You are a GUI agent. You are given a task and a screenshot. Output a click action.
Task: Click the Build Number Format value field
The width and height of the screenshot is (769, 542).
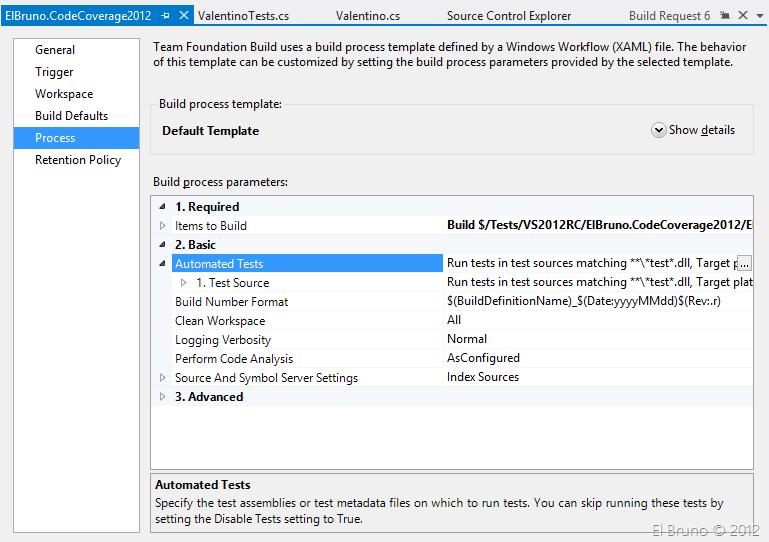pos(584,302)
